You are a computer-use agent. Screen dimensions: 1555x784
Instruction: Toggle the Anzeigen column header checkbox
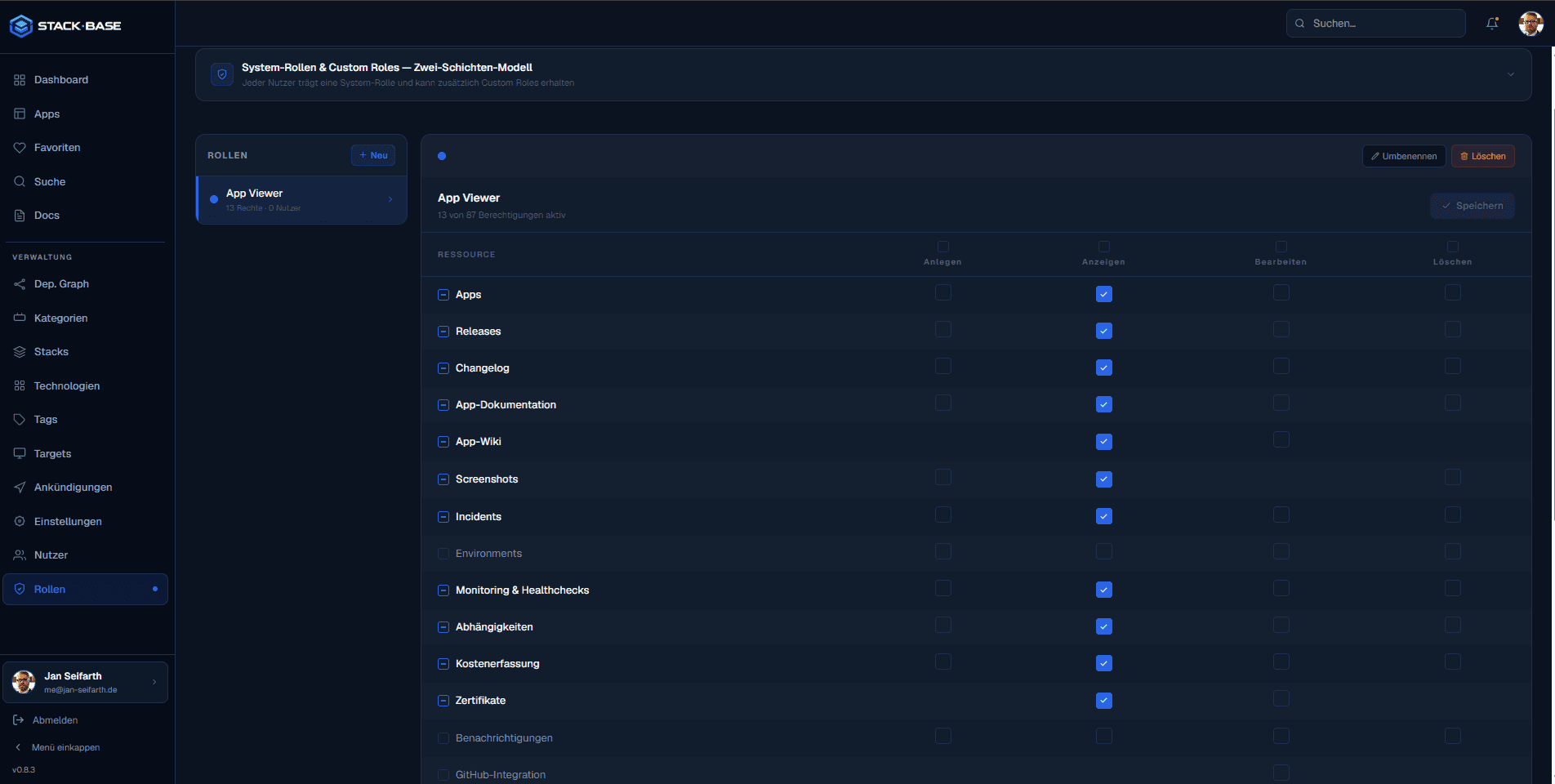click(x=1104, y=247)
